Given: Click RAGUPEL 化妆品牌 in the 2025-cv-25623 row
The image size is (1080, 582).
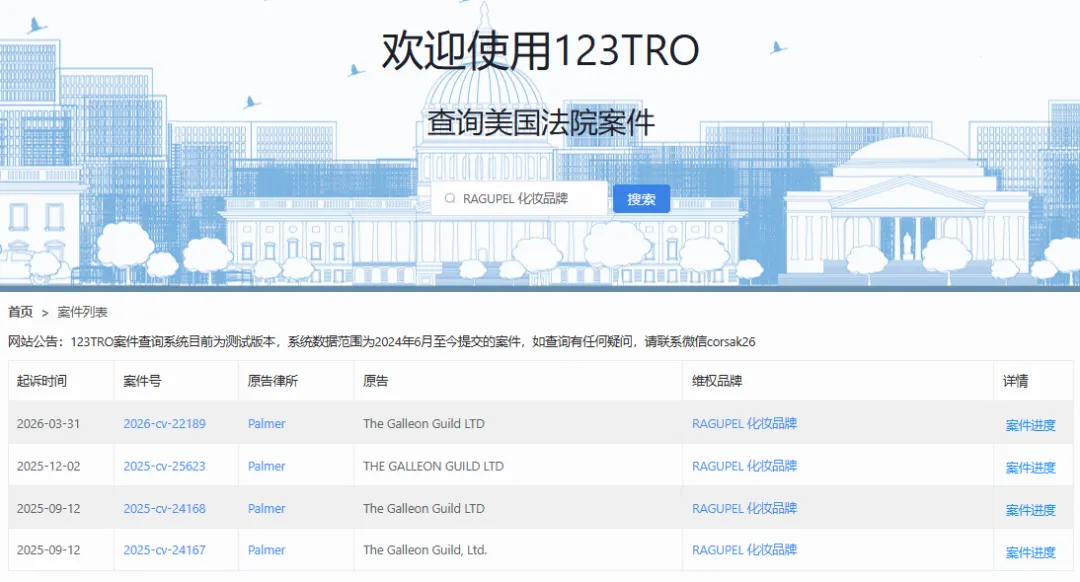Looking at the screenshot, I should [x=745, y=466].
